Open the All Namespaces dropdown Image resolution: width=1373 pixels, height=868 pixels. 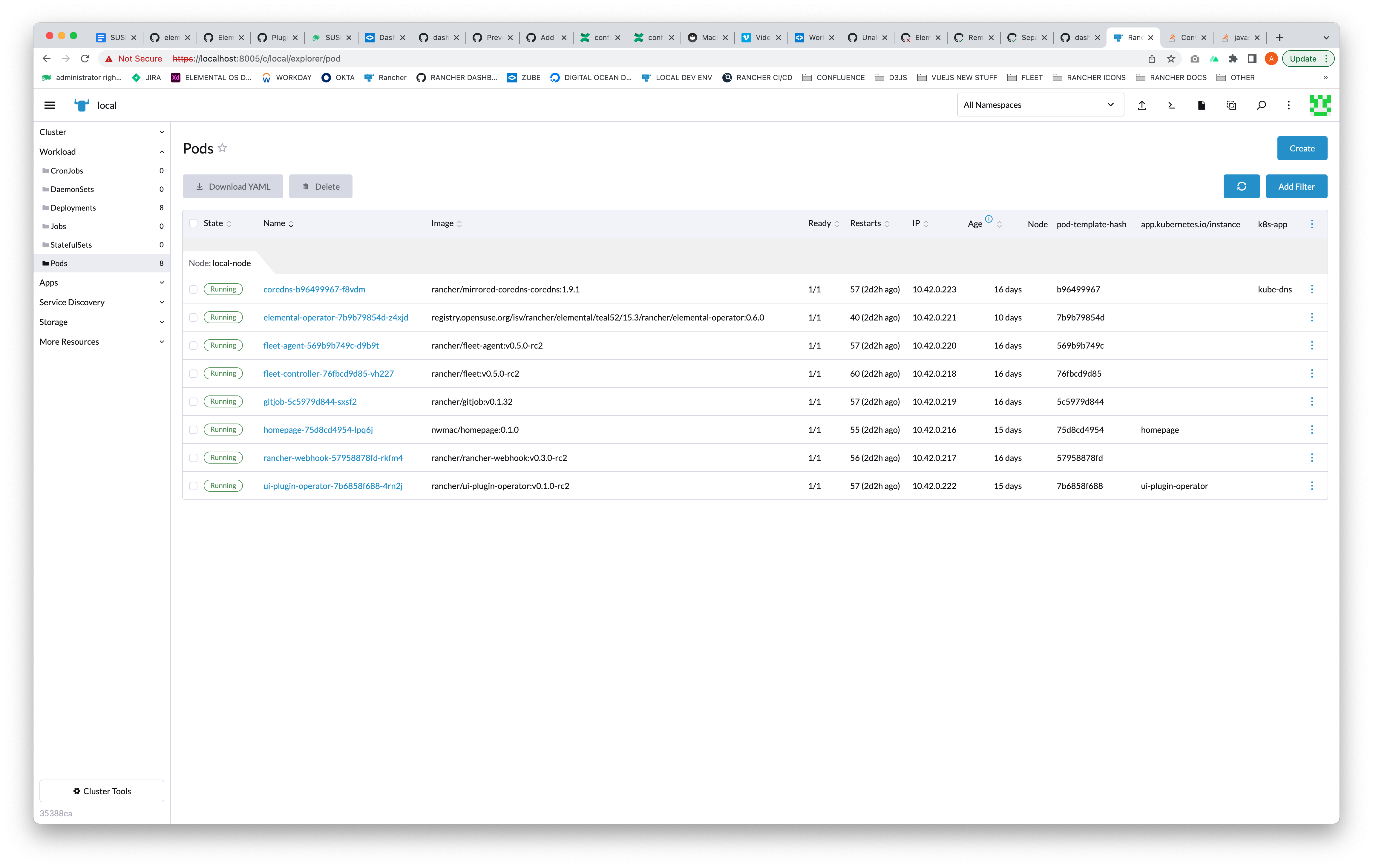[1039, 105]
